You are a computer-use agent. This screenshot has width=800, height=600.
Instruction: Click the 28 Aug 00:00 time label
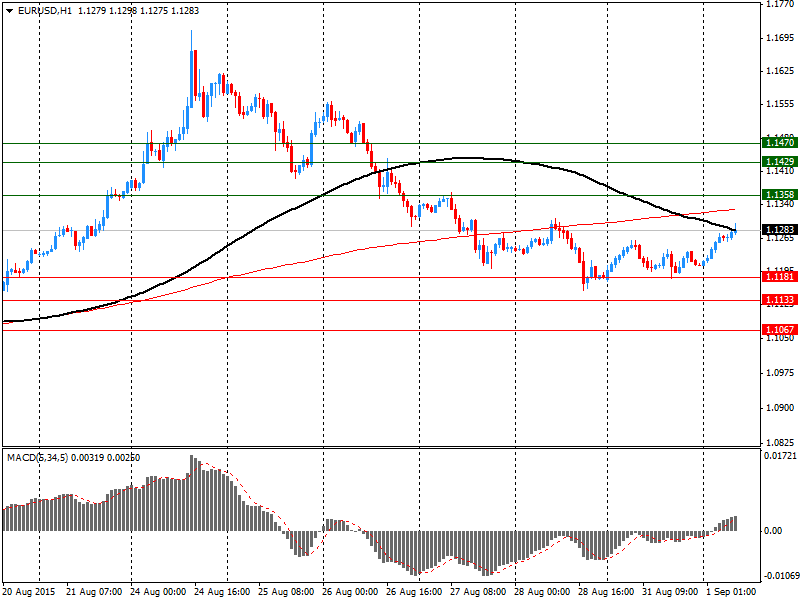(x=542, y=592)
